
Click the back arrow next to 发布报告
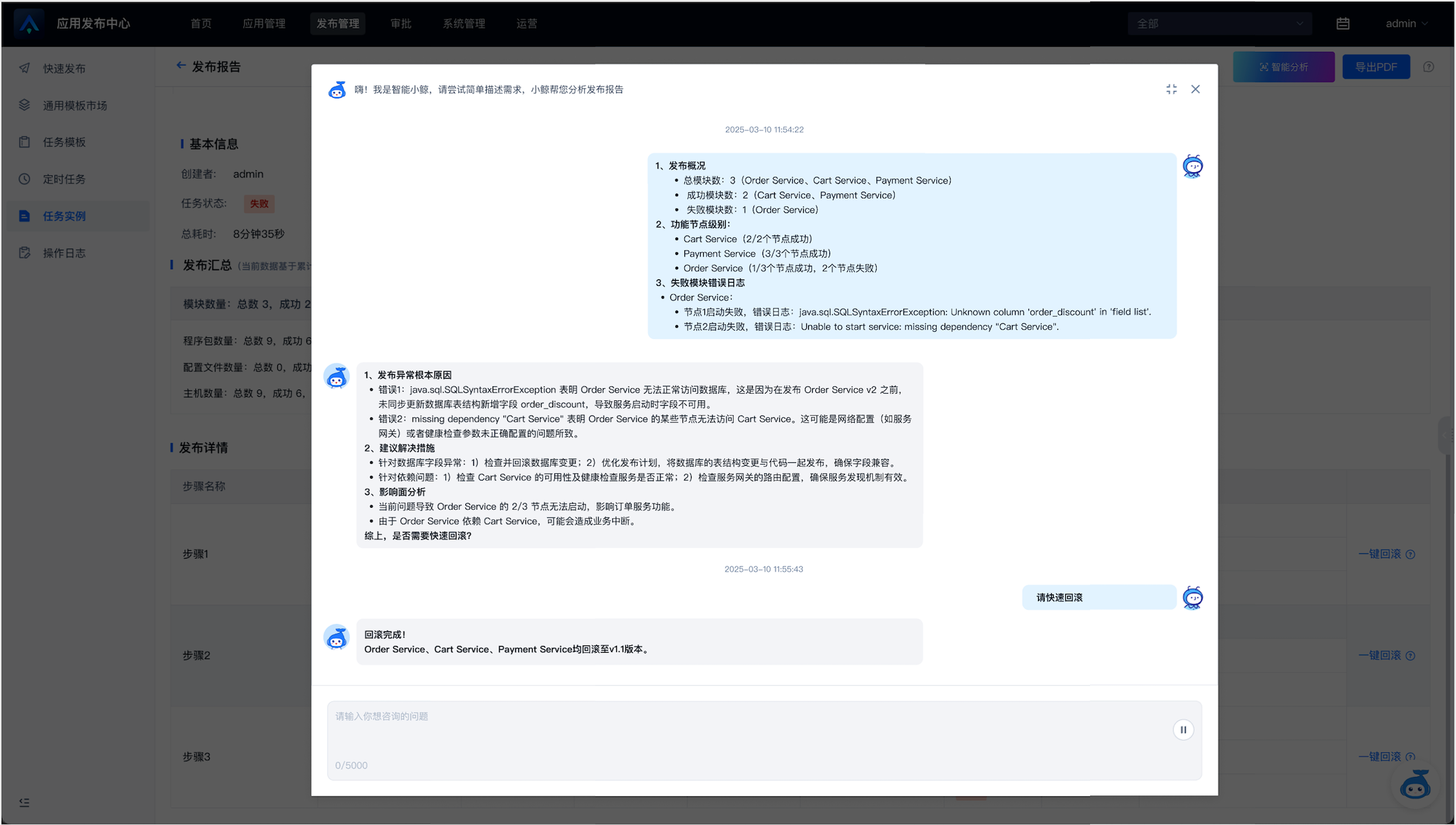coord(181,66)
